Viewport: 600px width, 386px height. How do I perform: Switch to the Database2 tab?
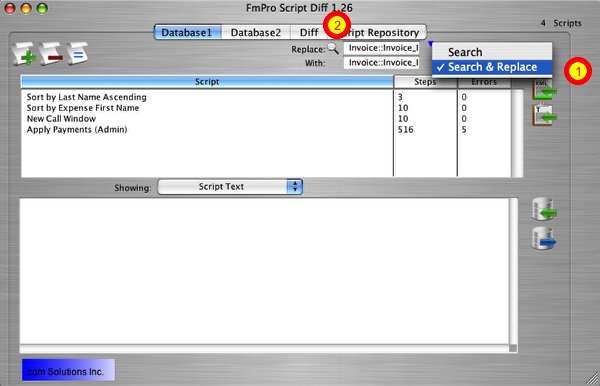pyautogui.click(x=256, y=33)
